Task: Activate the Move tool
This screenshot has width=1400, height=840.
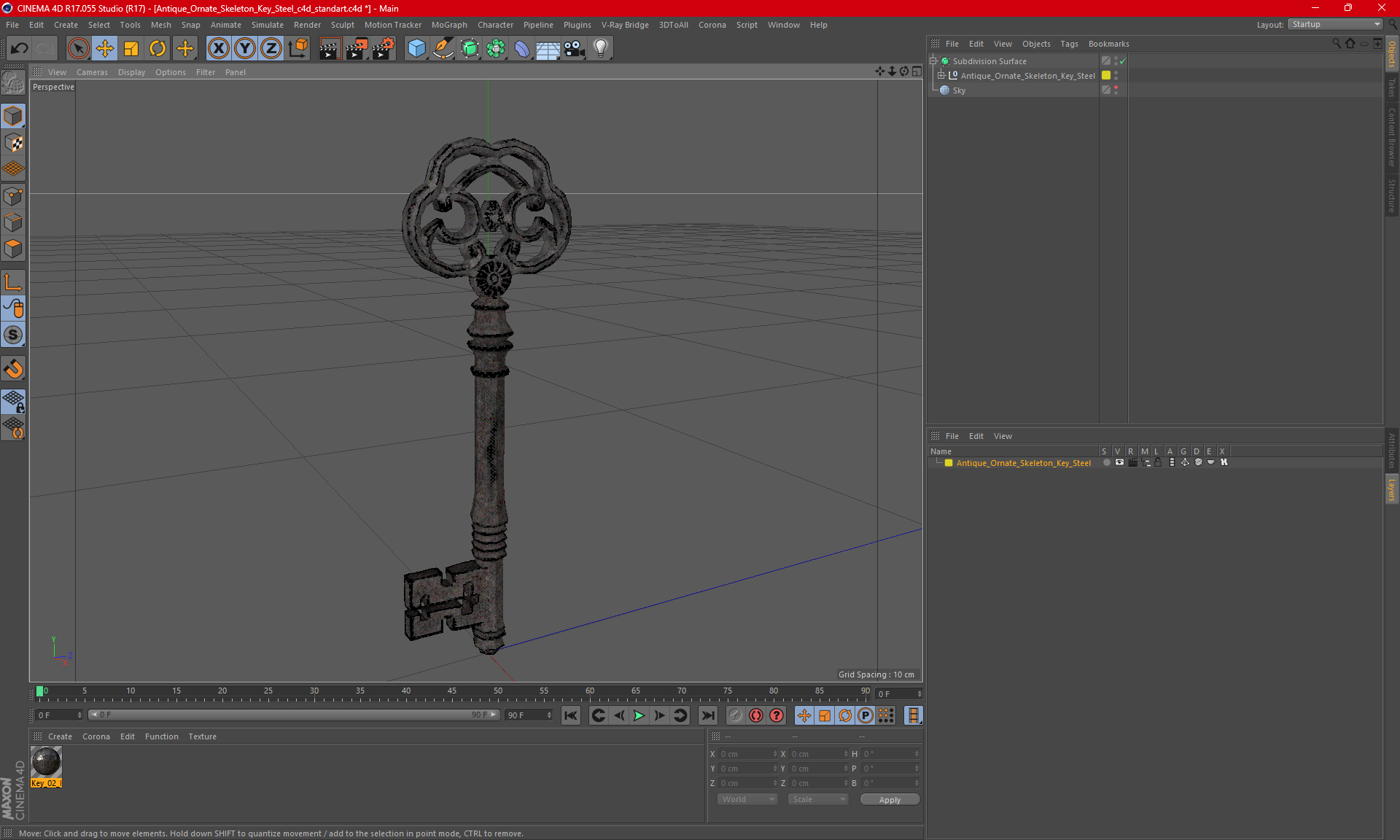Action: pos(105,48)
